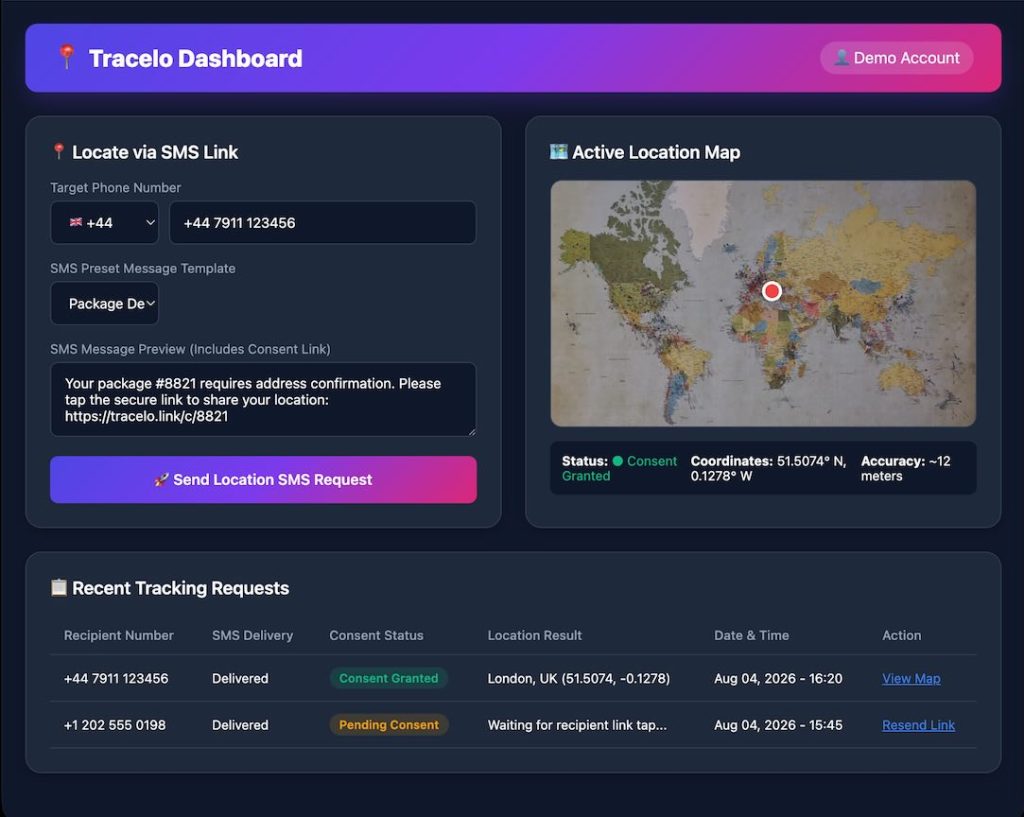The width and height of the screenshot is (1024, 817).
Task: Click the Aug 04, 2026 - 15:45 timestamp
Action: point(778,725)
